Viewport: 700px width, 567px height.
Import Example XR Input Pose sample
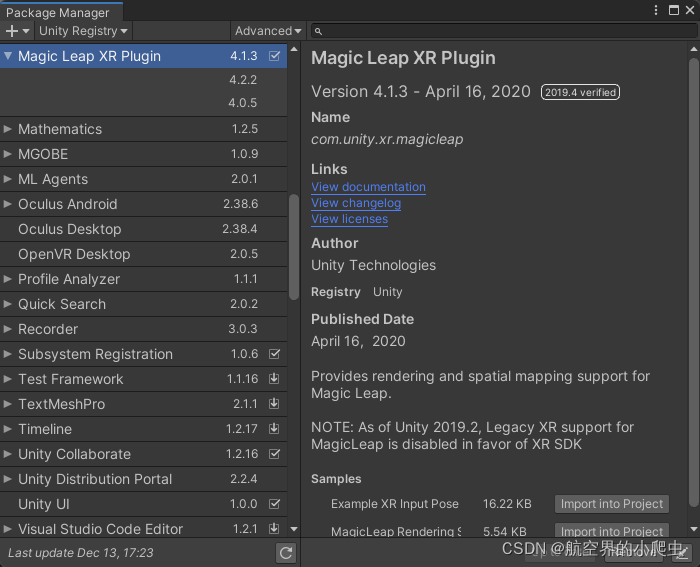(x=612, y=504)
